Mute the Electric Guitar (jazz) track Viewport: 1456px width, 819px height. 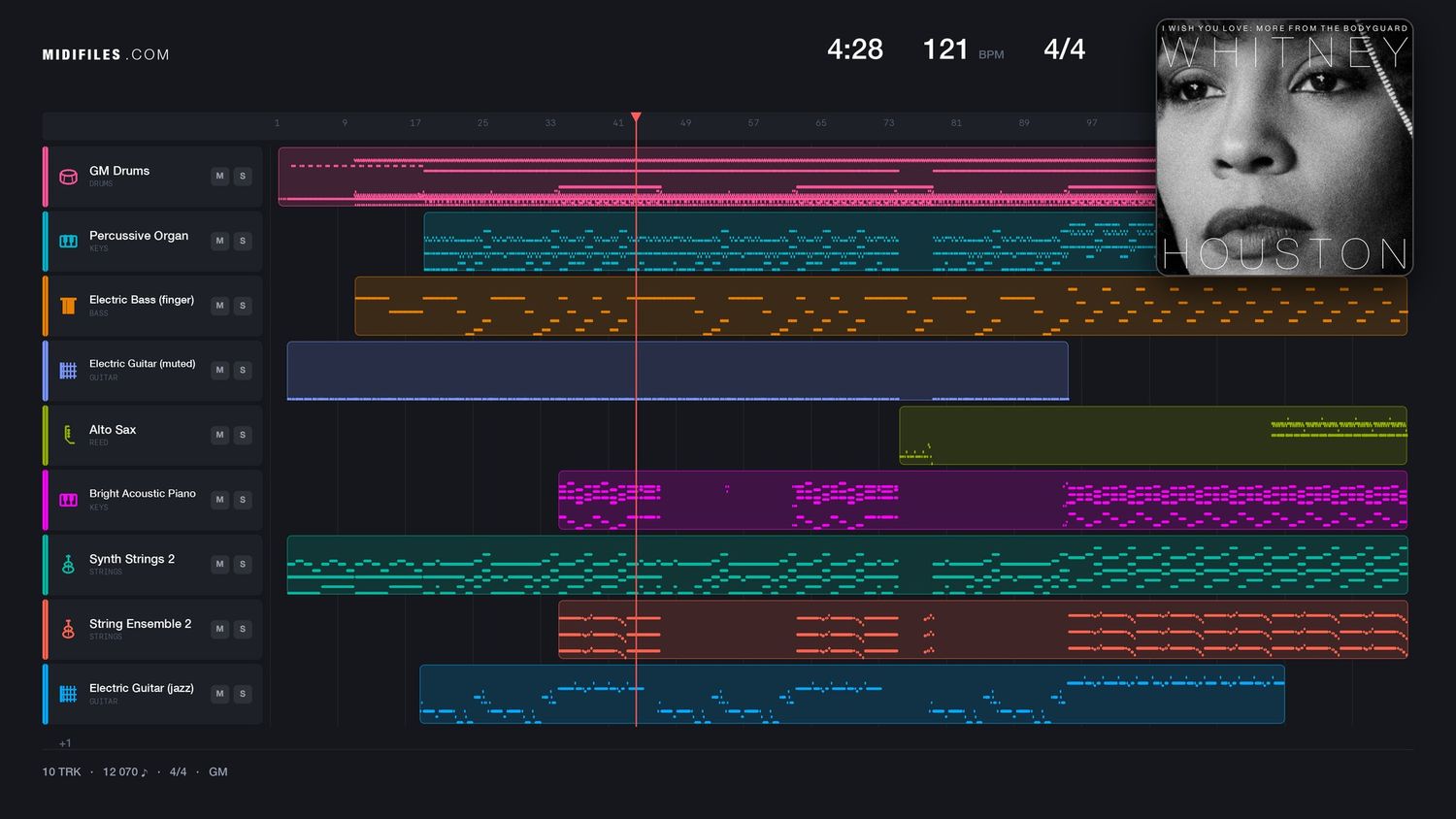click(220, 694)
